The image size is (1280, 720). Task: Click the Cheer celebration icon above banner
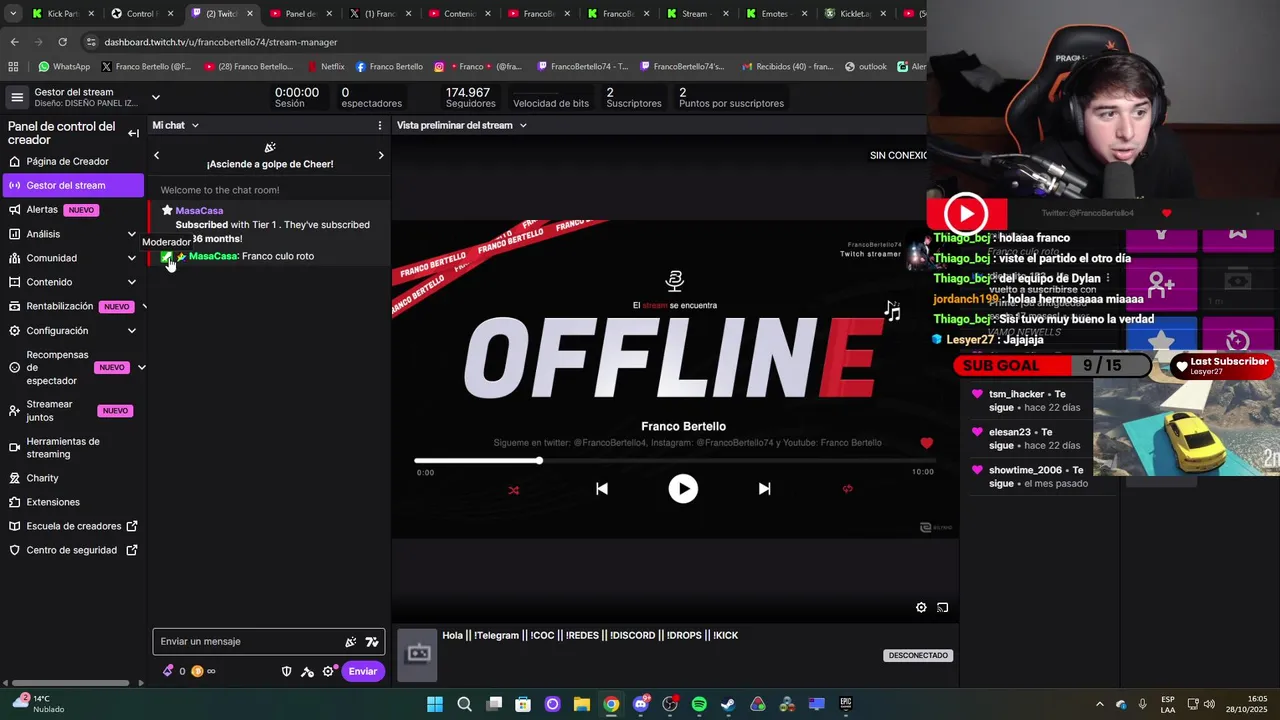click(x=270, y=147)
